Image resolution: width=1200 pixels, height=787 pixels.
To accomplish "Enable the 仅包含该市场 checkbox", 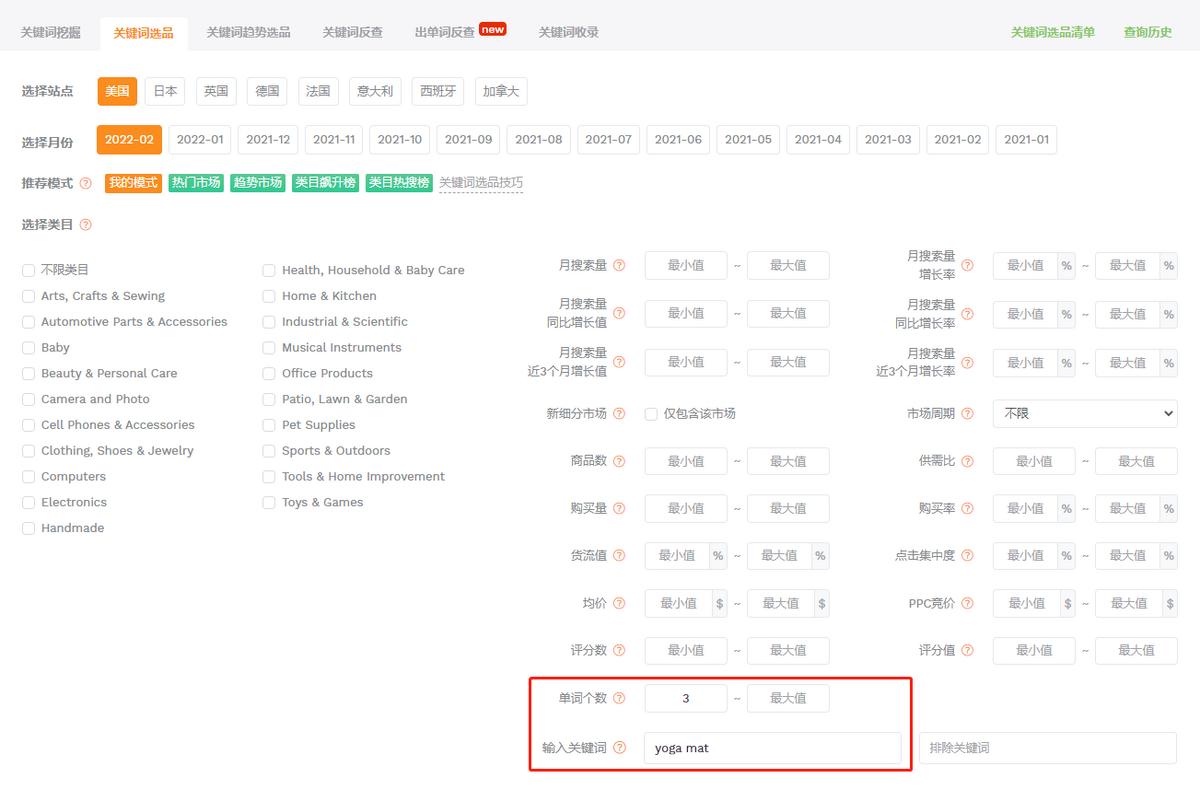I will (649, 413).
